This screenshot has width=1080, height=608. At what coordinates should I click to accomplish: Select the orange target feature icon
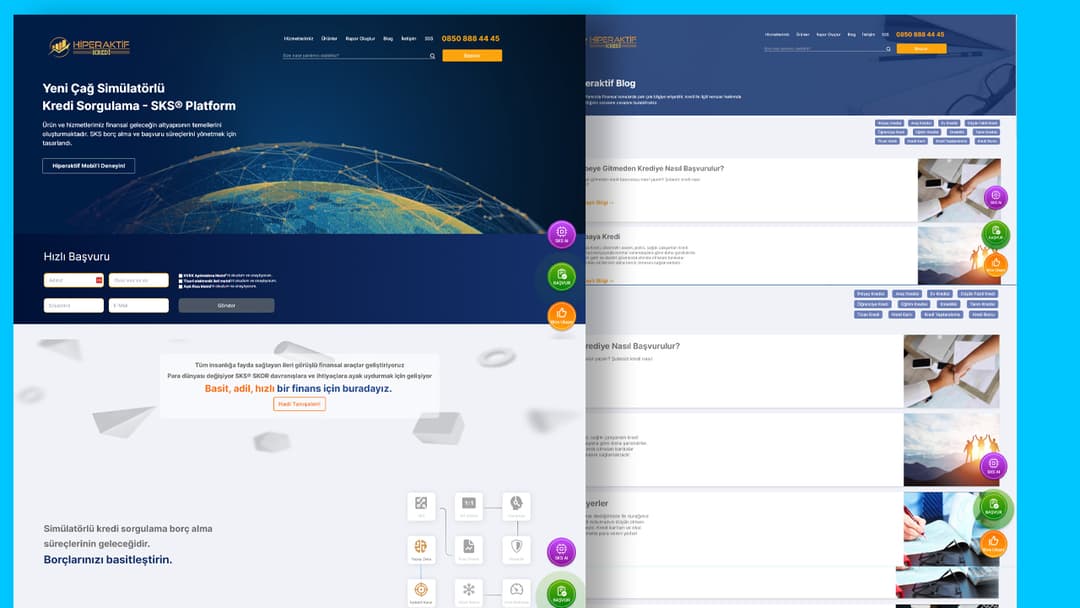click(x=421, y=591)
